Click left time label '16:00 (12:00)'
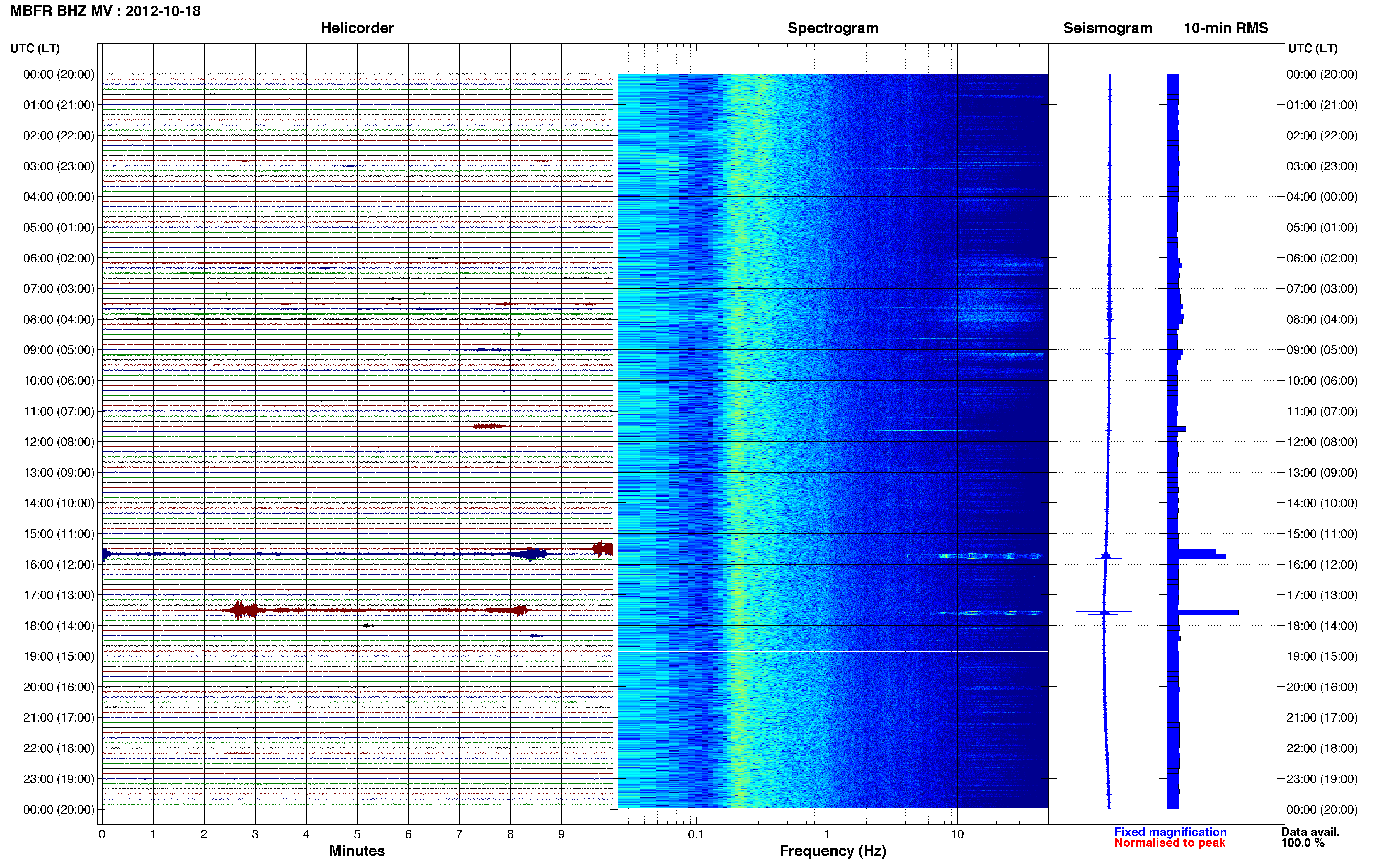The image size is (1389, 868). pos(59,564)
